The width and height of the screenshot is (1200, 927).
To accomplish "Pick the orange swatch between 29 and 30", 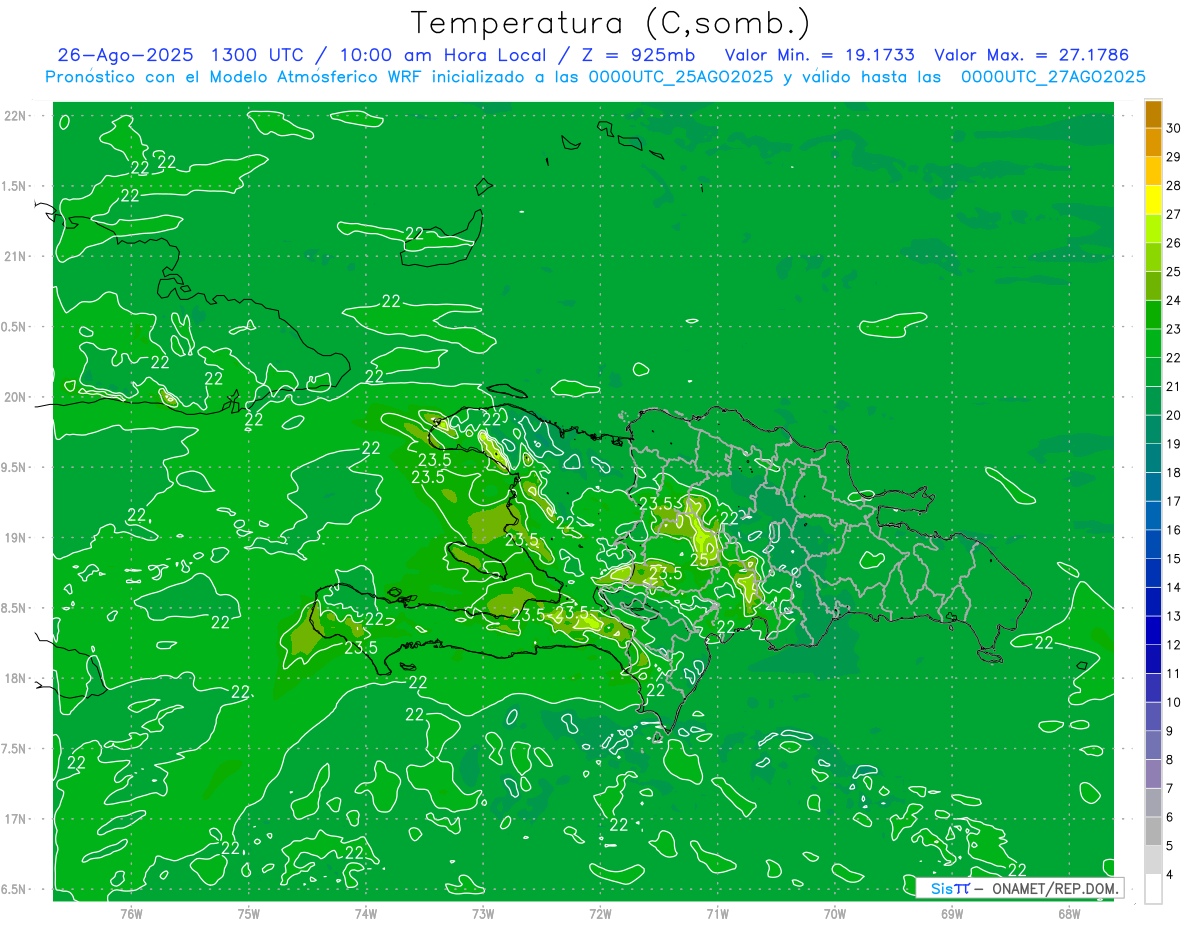I will [1153, 142].
